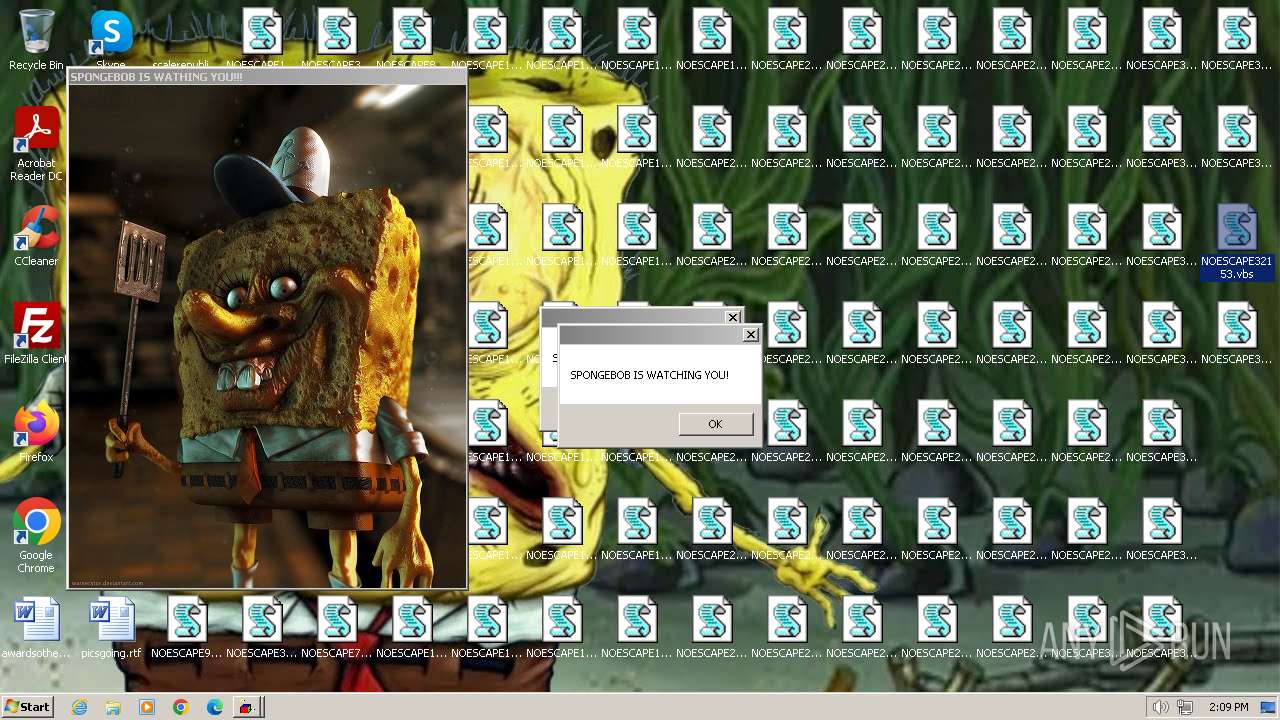Launch Internet Explorer from the taskbar
Viewport: 1280px width, 720px height.
(x=79, y=707)
